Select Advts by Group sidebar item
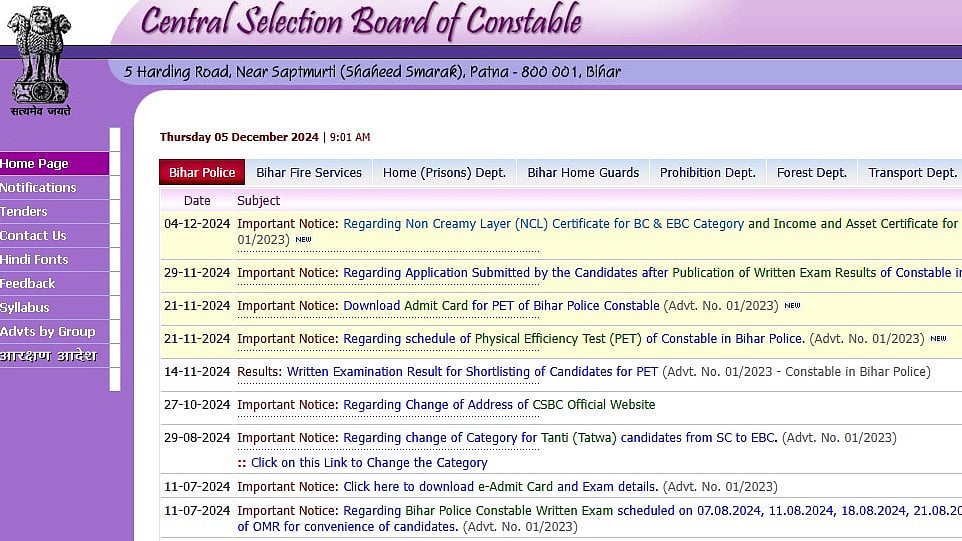This screenshot has width=962, height=541. pos(47,331)
